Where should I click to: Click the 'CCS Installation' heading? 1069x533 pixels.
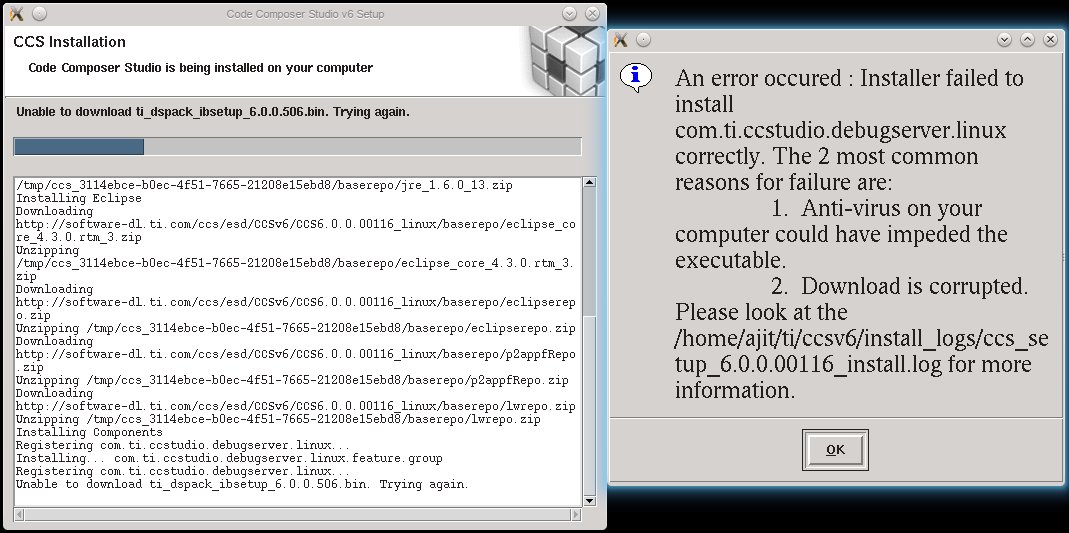point(70,42)
